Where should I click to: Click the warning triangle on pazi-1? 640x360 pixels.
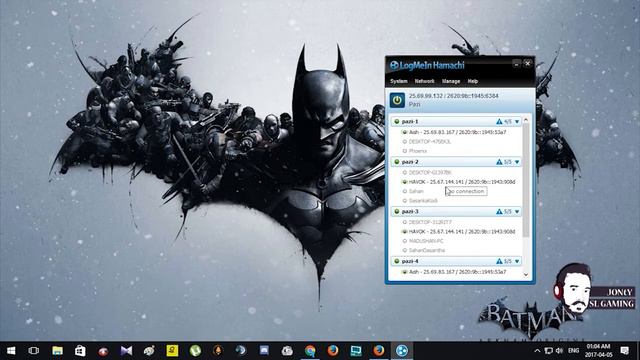[x=499, y=122]
